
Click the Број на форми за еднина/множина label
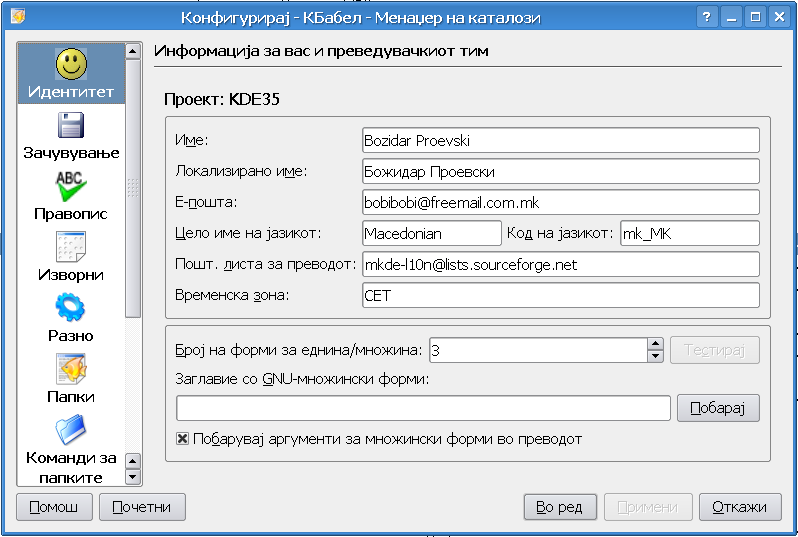click(298, 350)
